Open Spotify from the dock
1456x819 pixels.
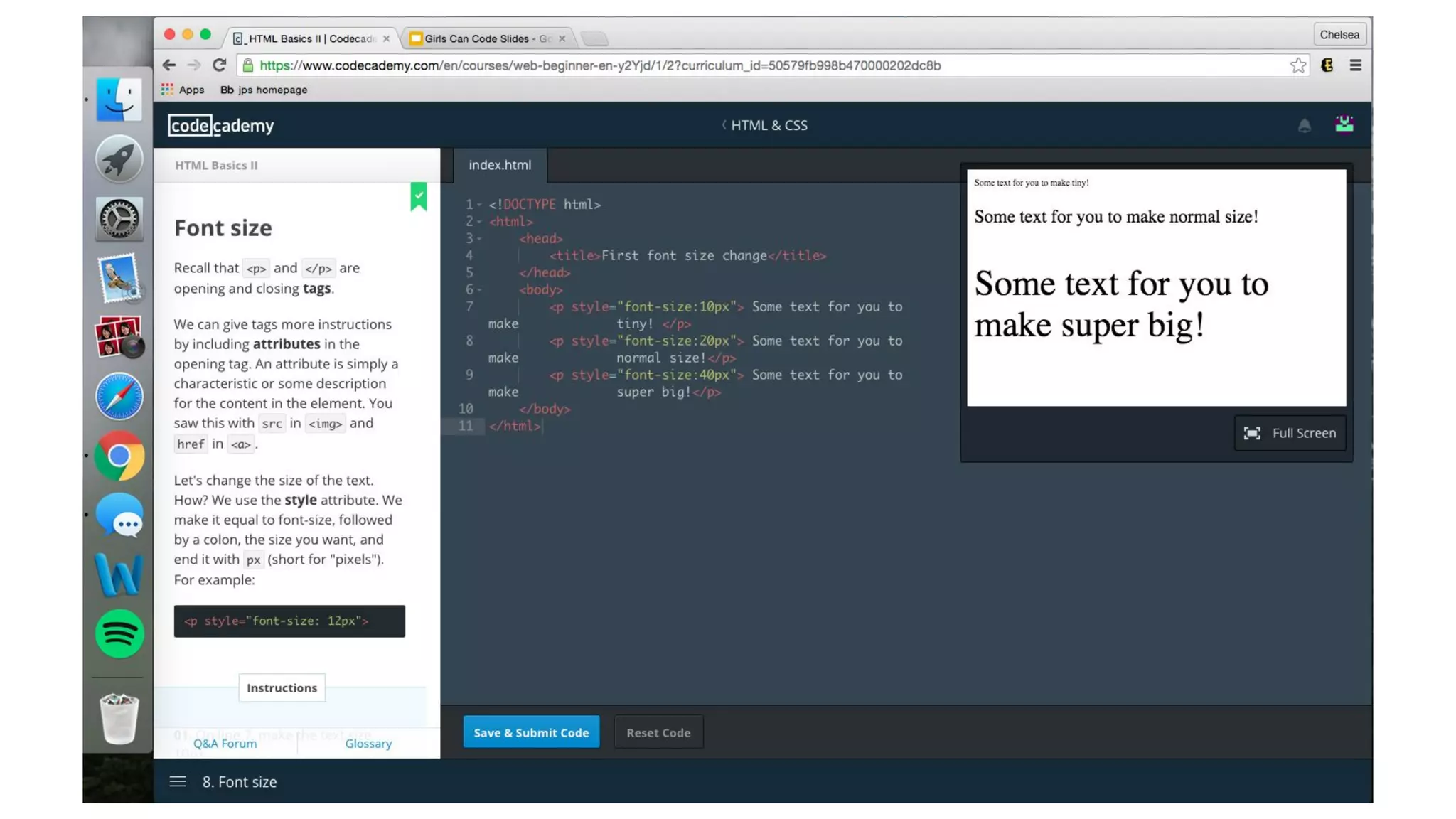click(x=119, y=633)
